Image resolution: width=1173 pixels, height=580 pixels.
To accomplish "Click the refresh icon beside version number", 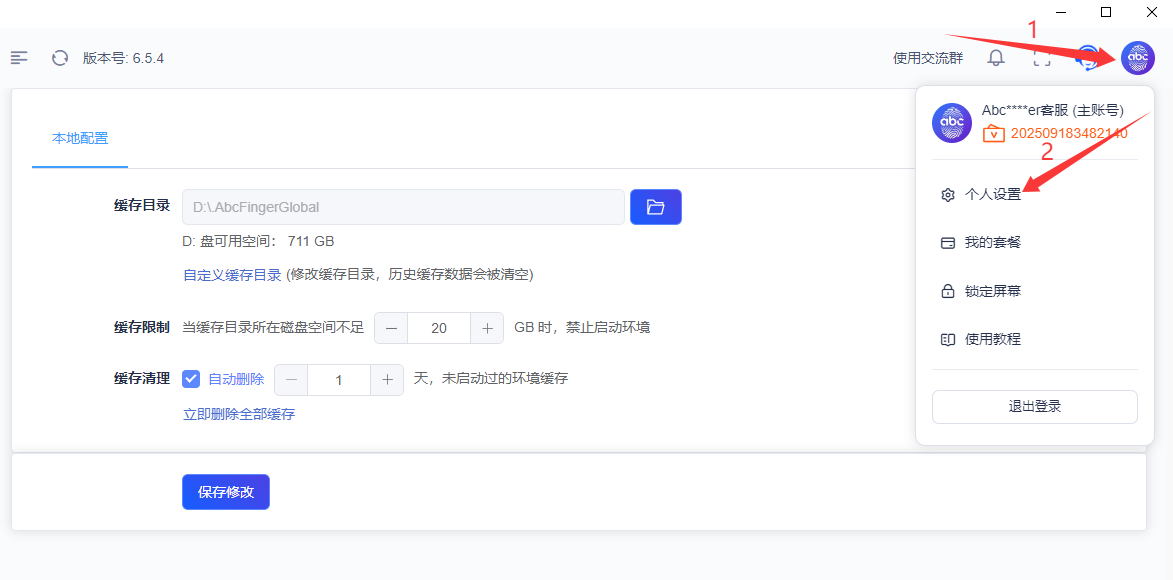I will (60, 58).
